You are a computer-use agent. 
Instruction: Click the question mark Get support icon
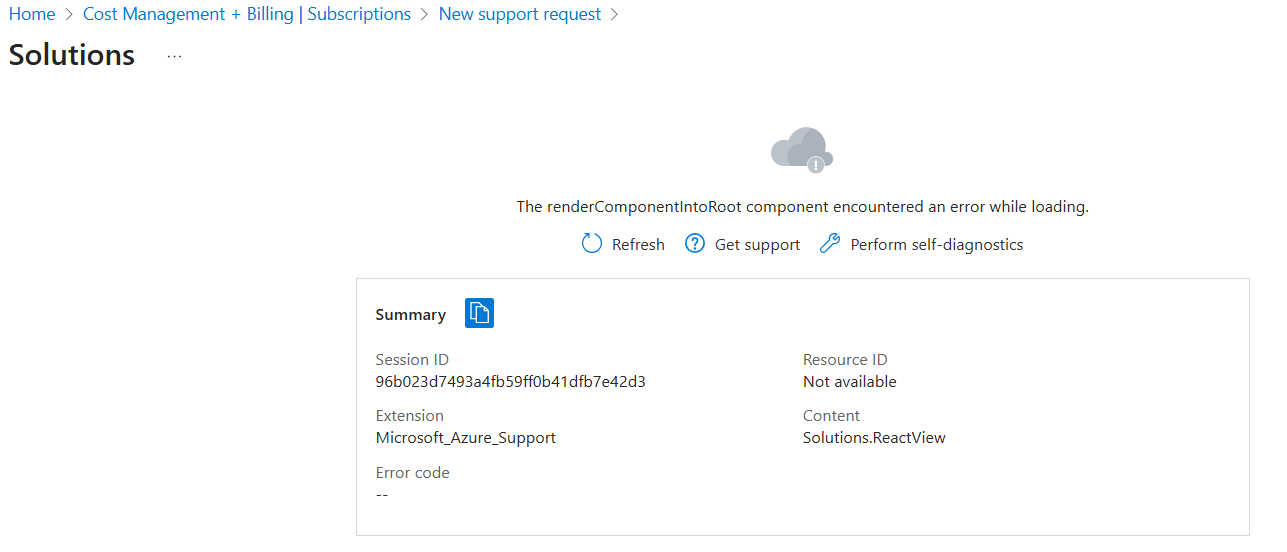(x=695, y=244)
